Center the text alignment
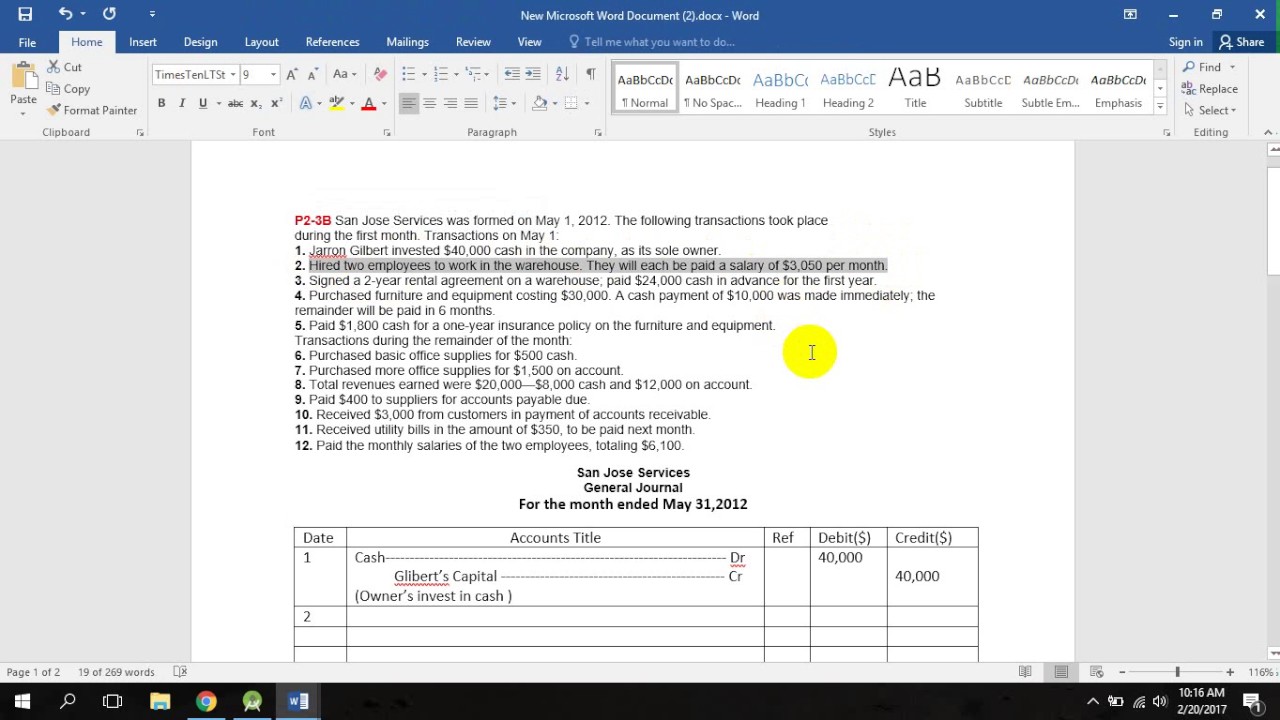Viewport: 1280px width, 720px height. click(x=429, y=103)
